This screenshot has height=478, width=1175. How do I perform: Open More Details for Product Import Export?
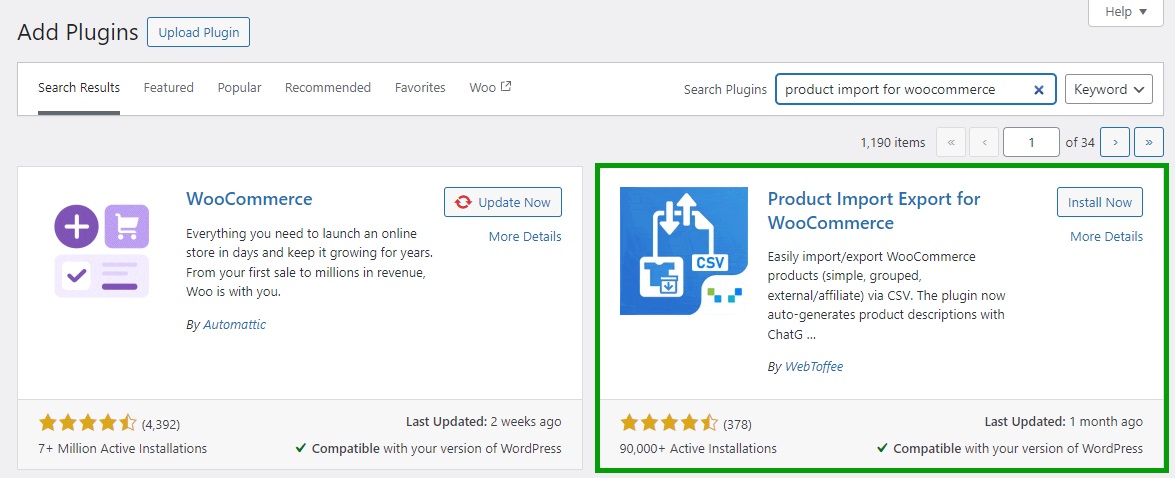point(1106,237)
